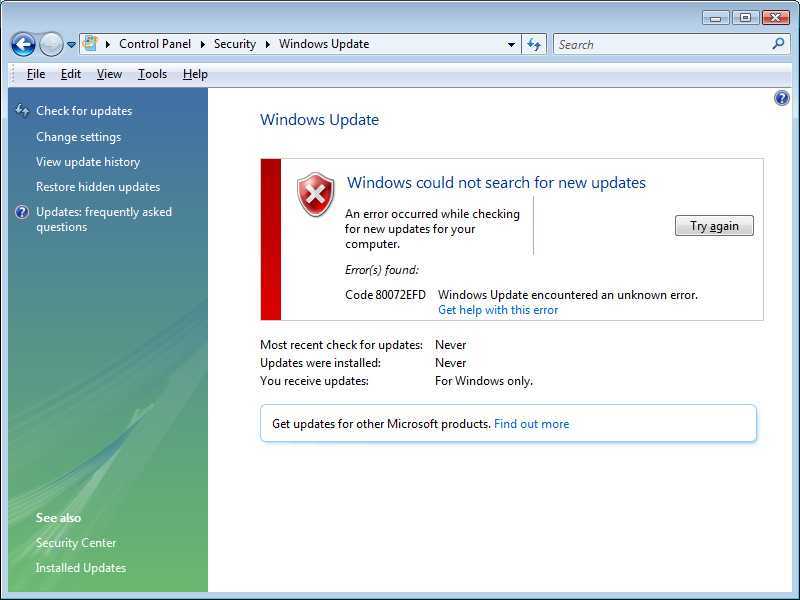
Task: Click the magnifying glass search icon
Action: point(778,44)
